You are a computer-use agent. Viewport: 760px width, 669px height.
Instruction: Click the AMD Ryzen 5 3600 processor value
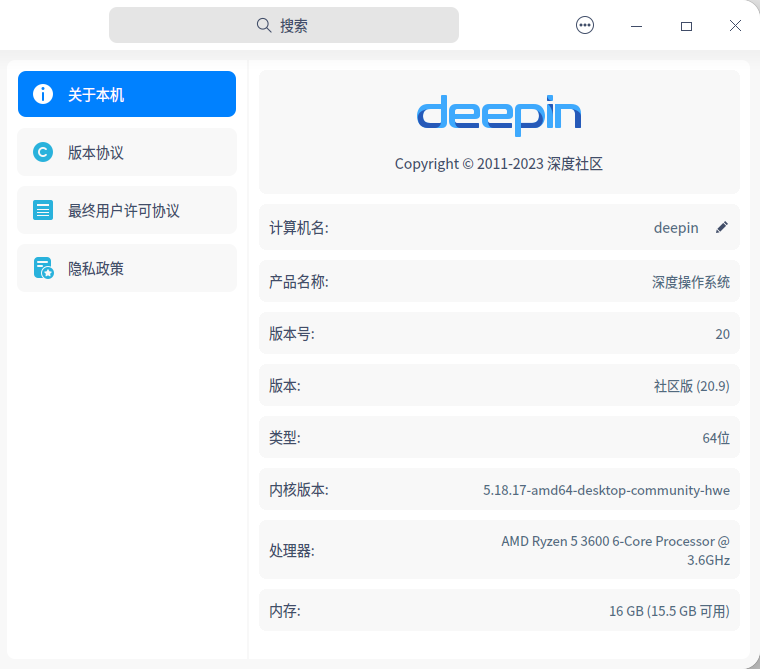coord(616,550)
